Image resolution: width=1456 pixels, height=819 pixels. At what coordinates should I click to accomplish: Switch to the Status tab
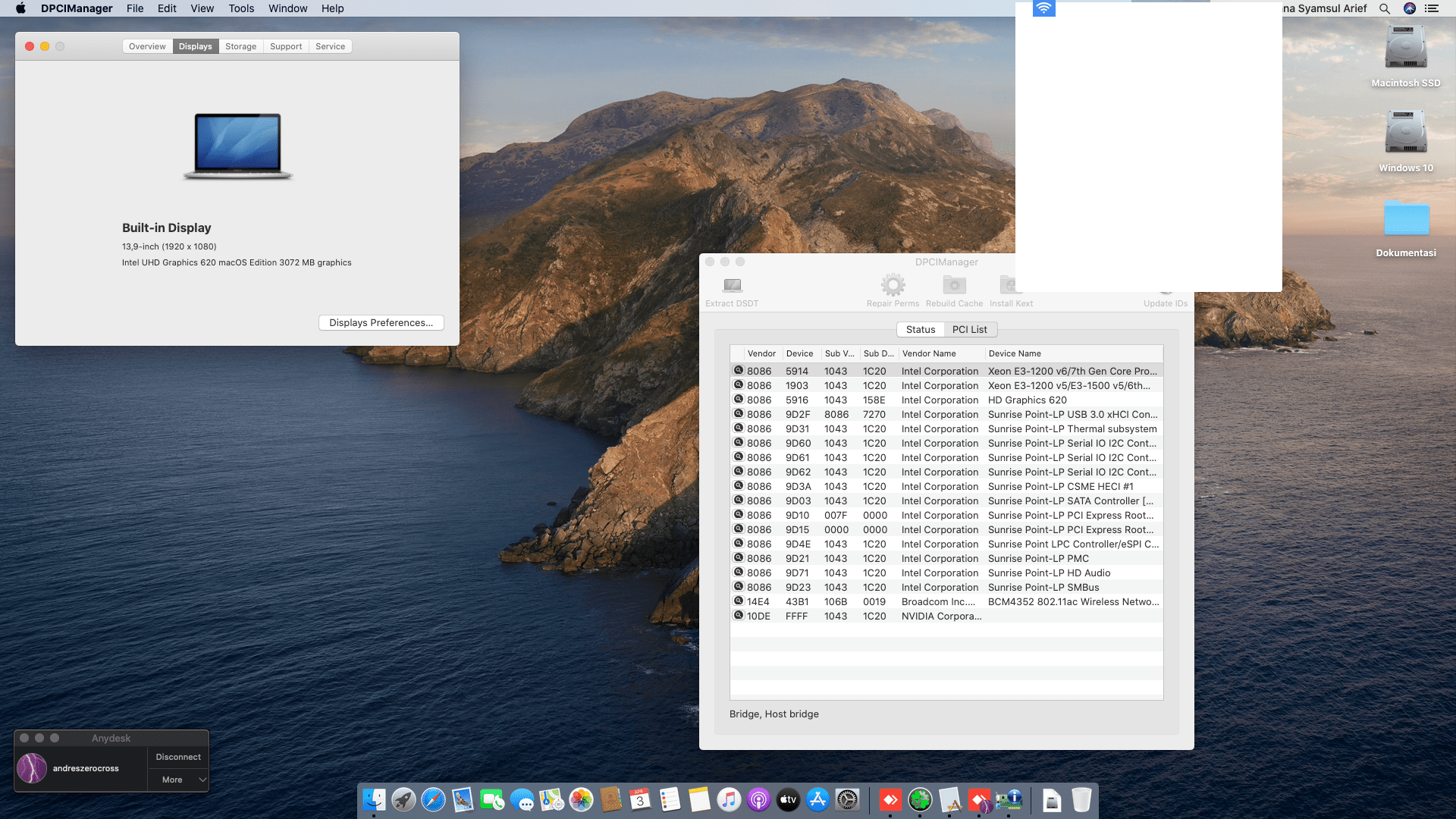tap(921, 329)
